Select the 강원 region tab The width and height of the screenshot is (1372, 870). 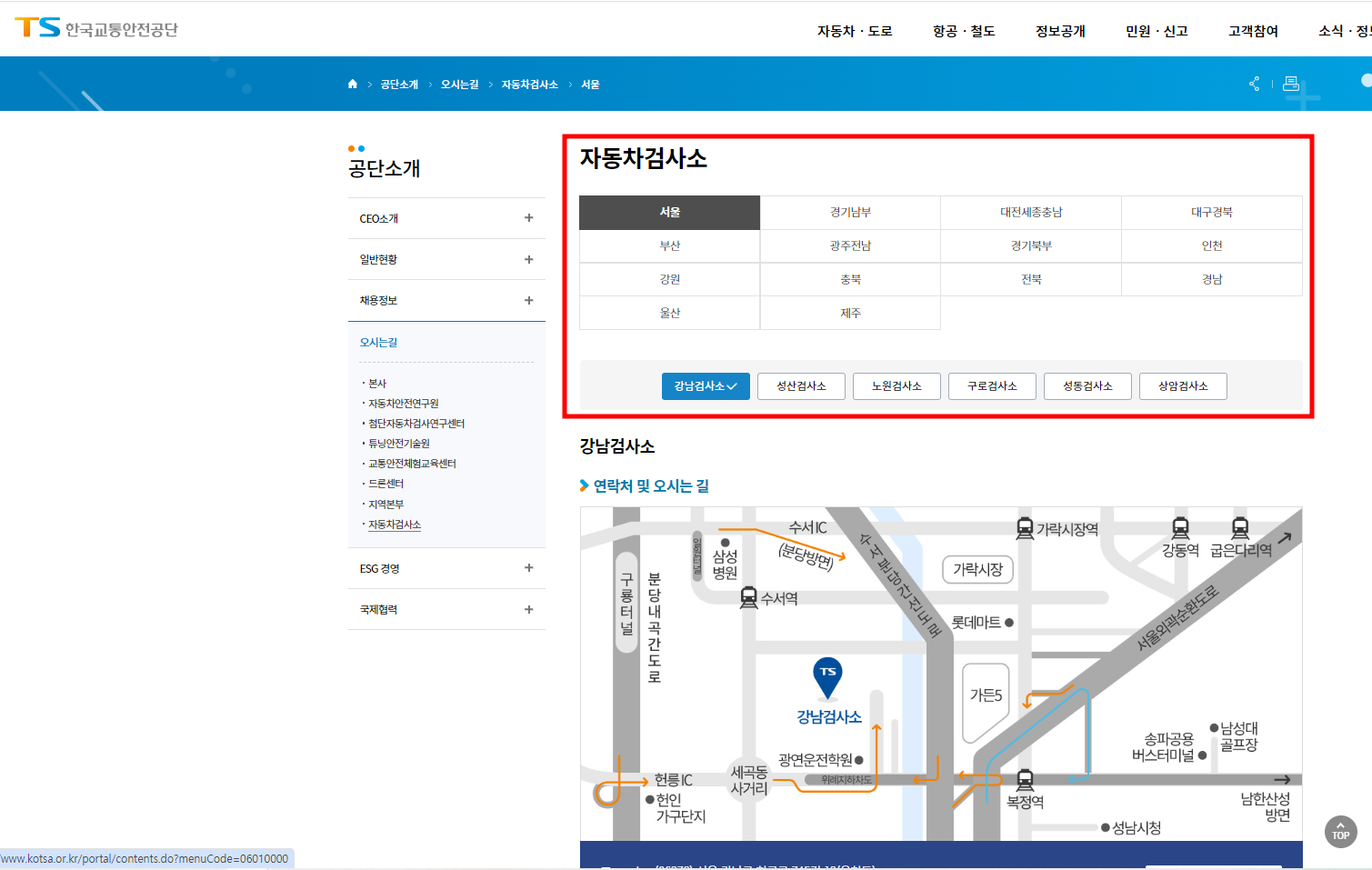click(x=670, y=279)
